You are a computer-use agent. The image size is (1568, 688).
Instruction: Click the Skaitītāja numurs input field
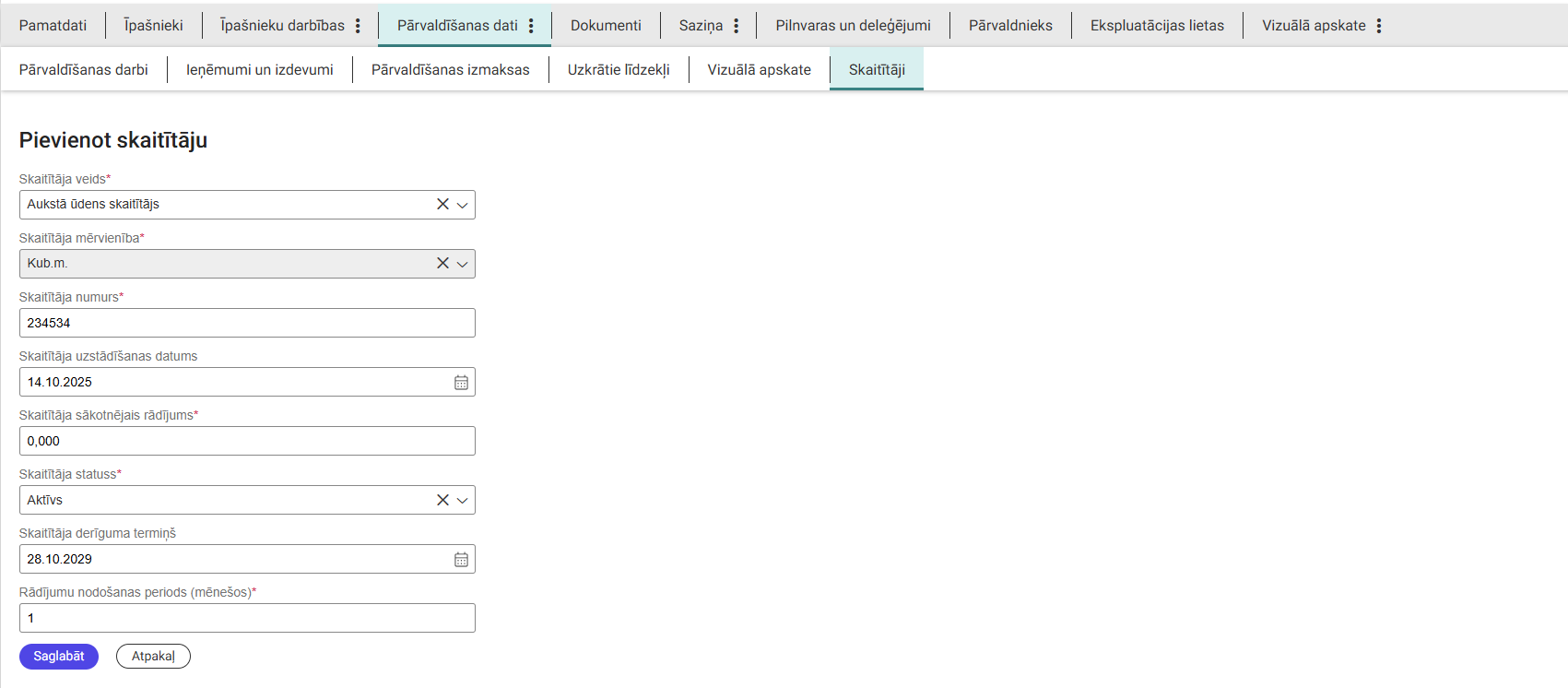[x=247, y=323]
